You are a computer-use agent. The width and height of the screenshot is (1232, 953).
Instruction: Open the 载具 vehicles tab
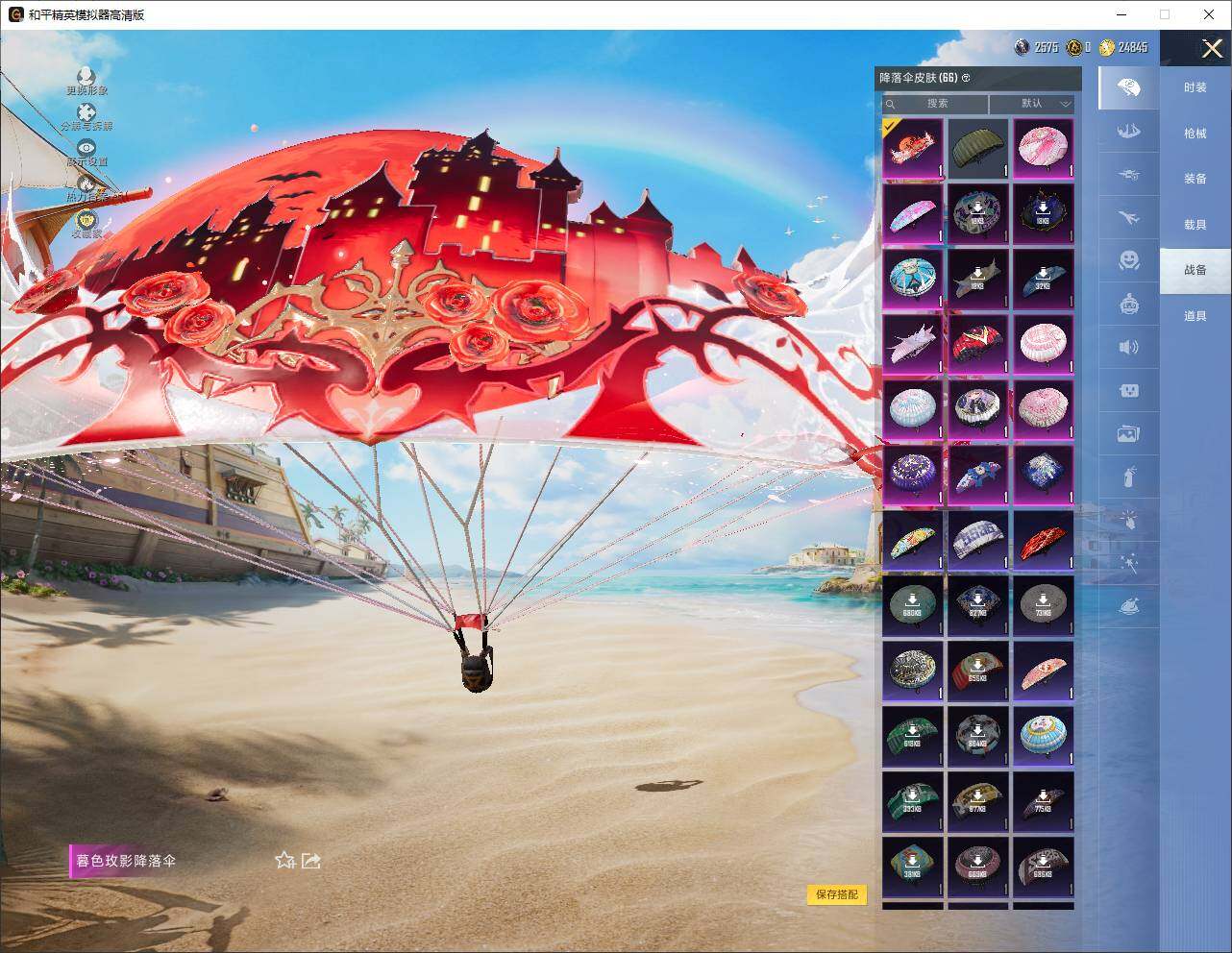point(1195,225)
